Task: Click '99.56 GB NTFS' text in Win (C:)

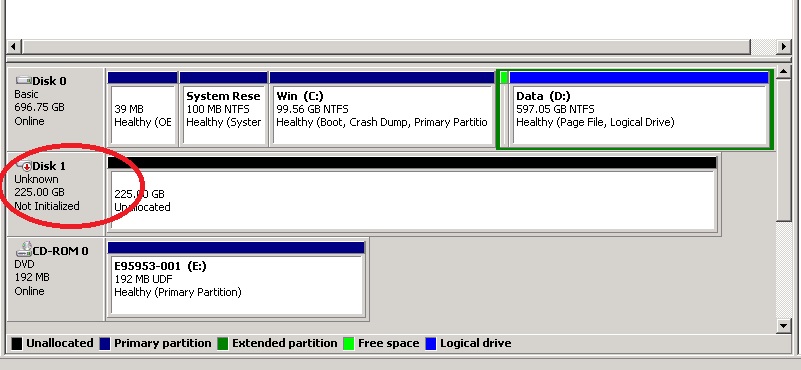Action: (x=312, y=109)
